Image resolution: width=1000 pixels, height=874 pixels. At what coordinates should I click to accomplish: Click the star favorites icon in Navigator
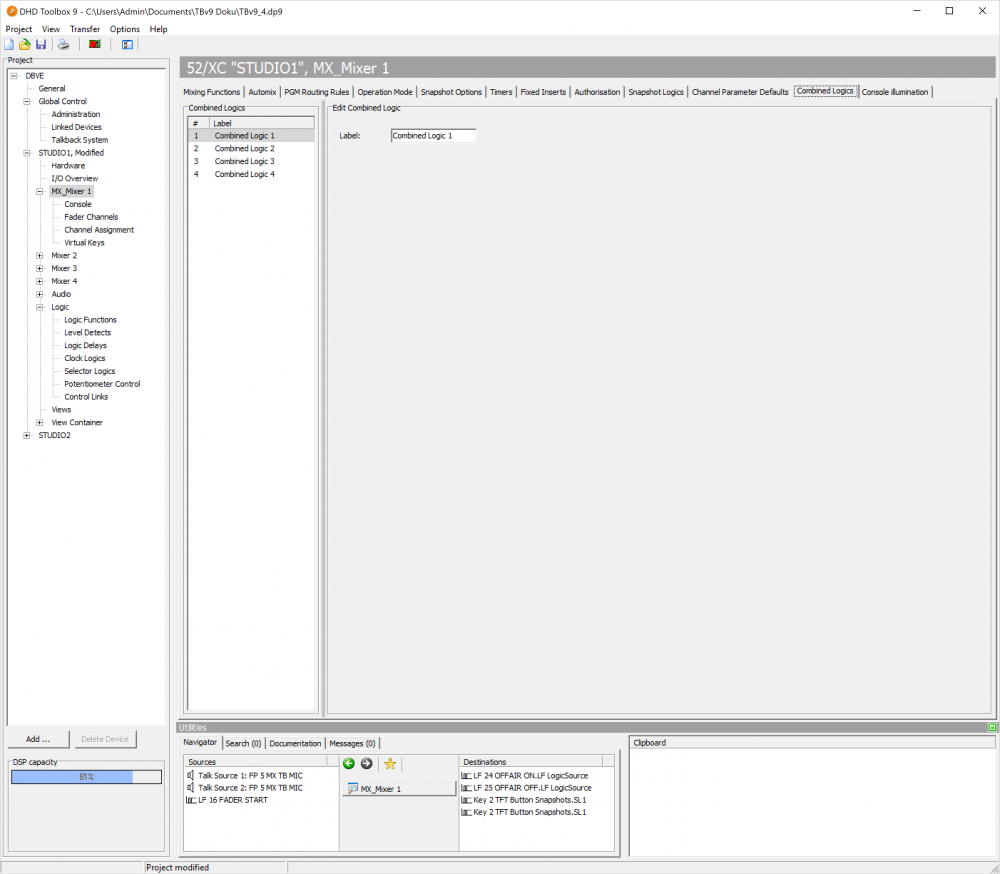[x=389, y=763]
